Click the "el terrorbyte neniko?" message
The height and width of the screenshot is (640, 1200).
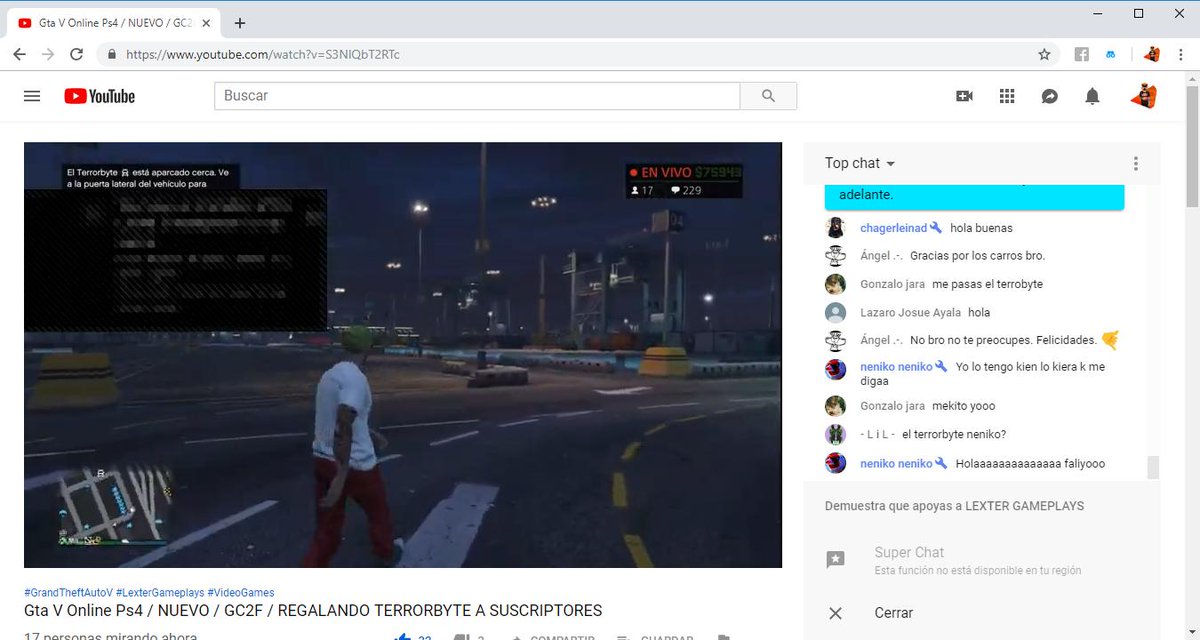click(x=954, y=435)
